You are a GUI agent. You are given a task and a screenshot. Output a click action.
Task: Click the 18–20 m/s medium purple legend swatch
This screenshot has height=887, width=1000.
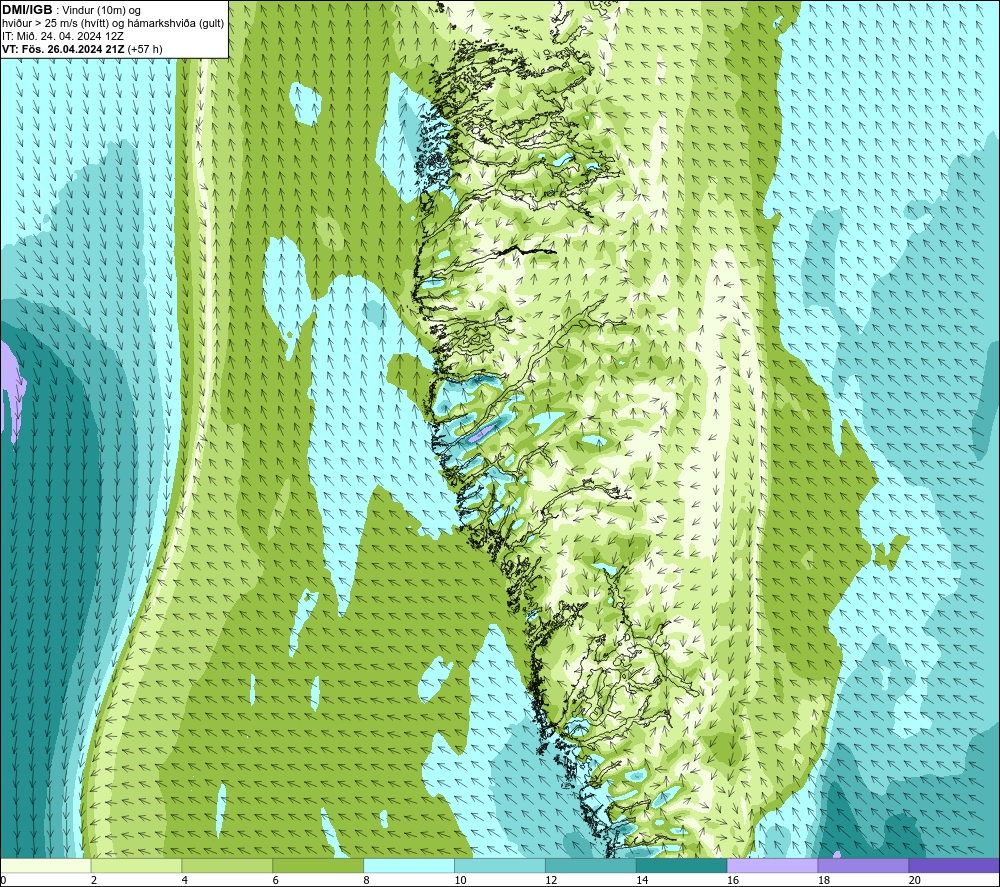click(x=863, y=865)
